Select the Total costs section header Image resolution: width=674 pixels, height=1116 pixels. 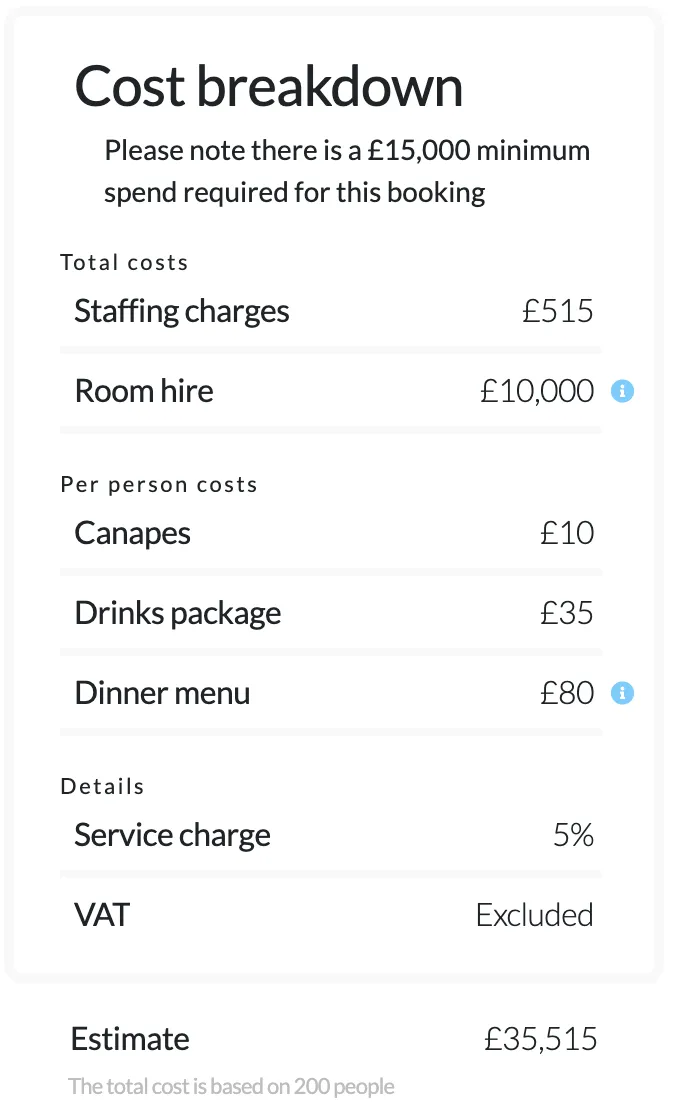pyautogui.click(x=124, y=262)
